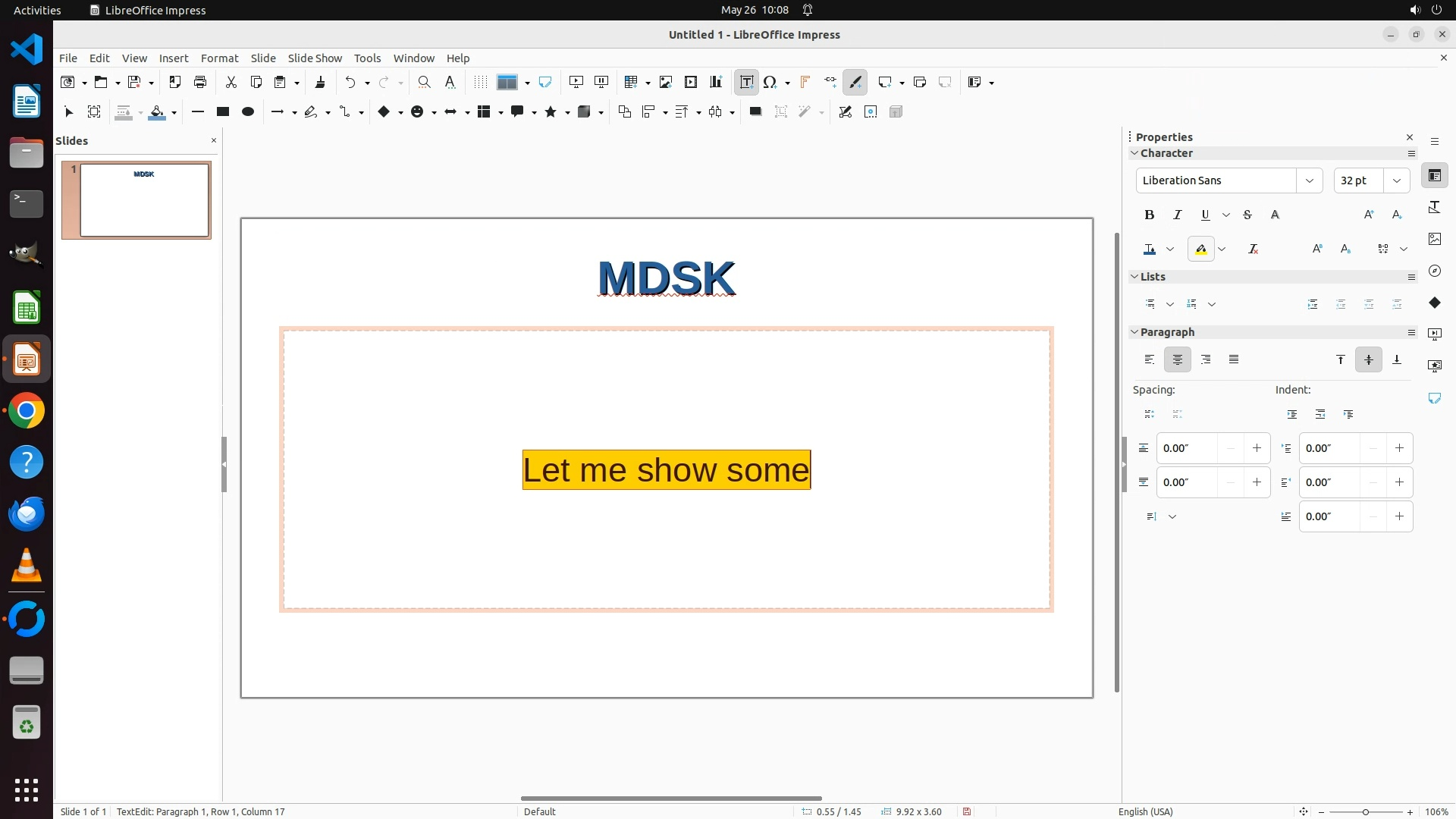The height and width of the screenshot is (819, 1456).
Task: Open the Format menu
Action: click(x=219, y=58)
